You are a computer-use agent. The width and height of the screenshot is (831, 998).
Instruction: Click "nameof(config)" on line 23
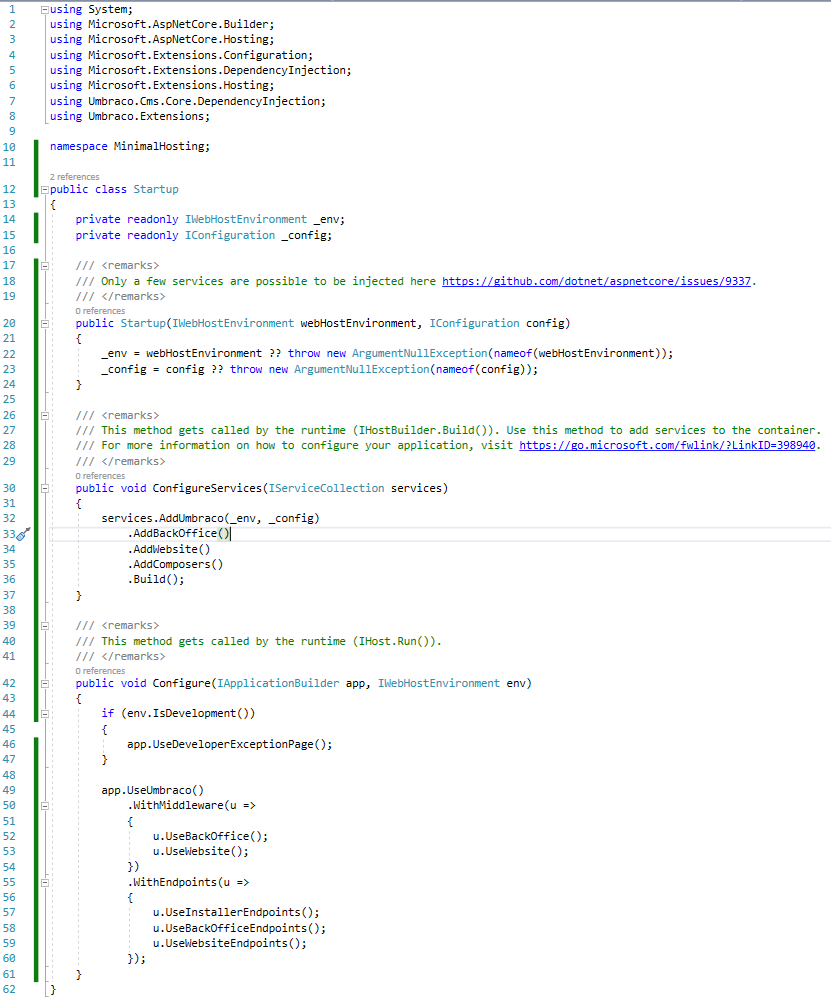[483, 369]
